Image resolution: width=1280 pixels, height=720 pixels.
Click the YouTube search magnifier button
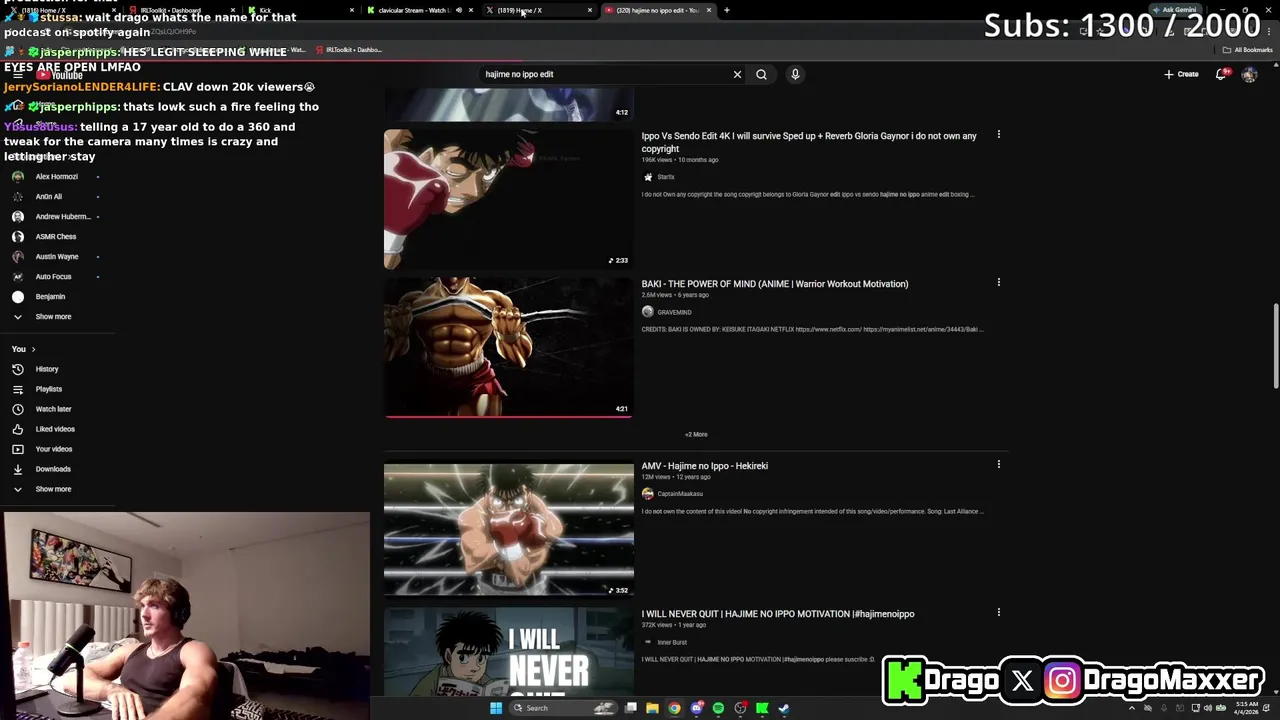click(761, 74)
